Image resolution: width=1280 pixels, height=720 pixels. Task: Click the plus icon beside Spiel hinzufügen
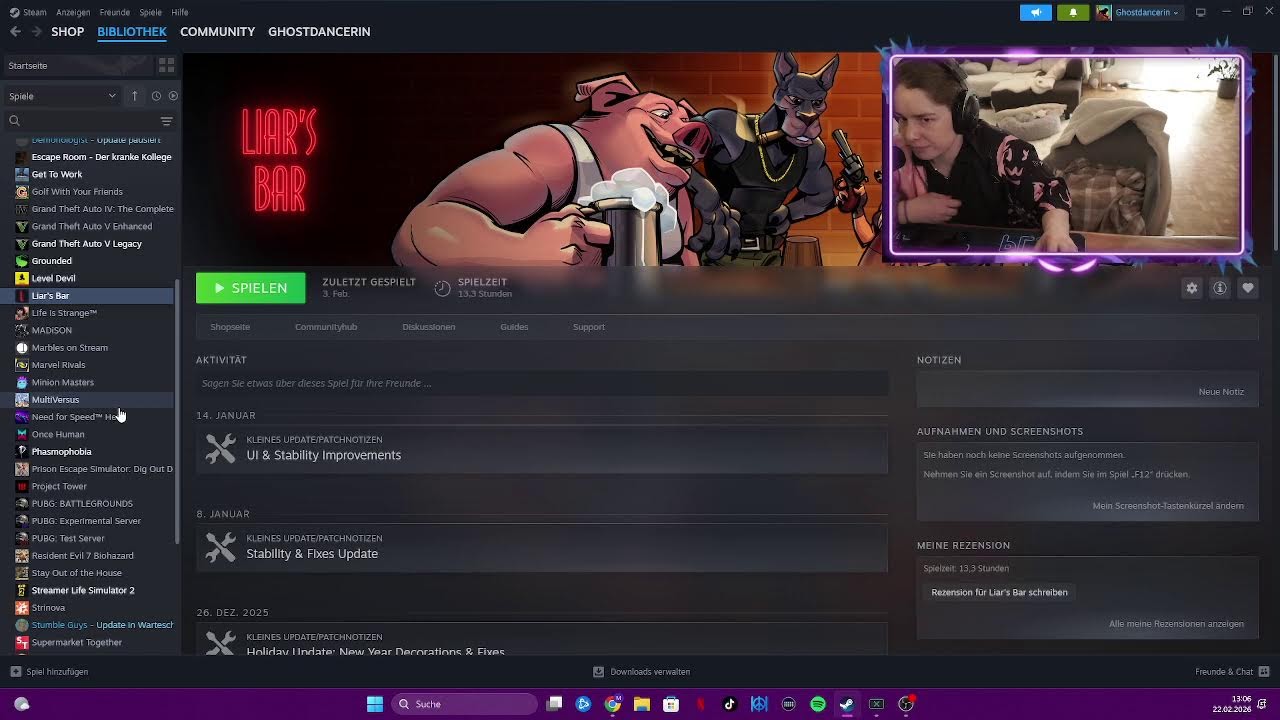[15, 672]
